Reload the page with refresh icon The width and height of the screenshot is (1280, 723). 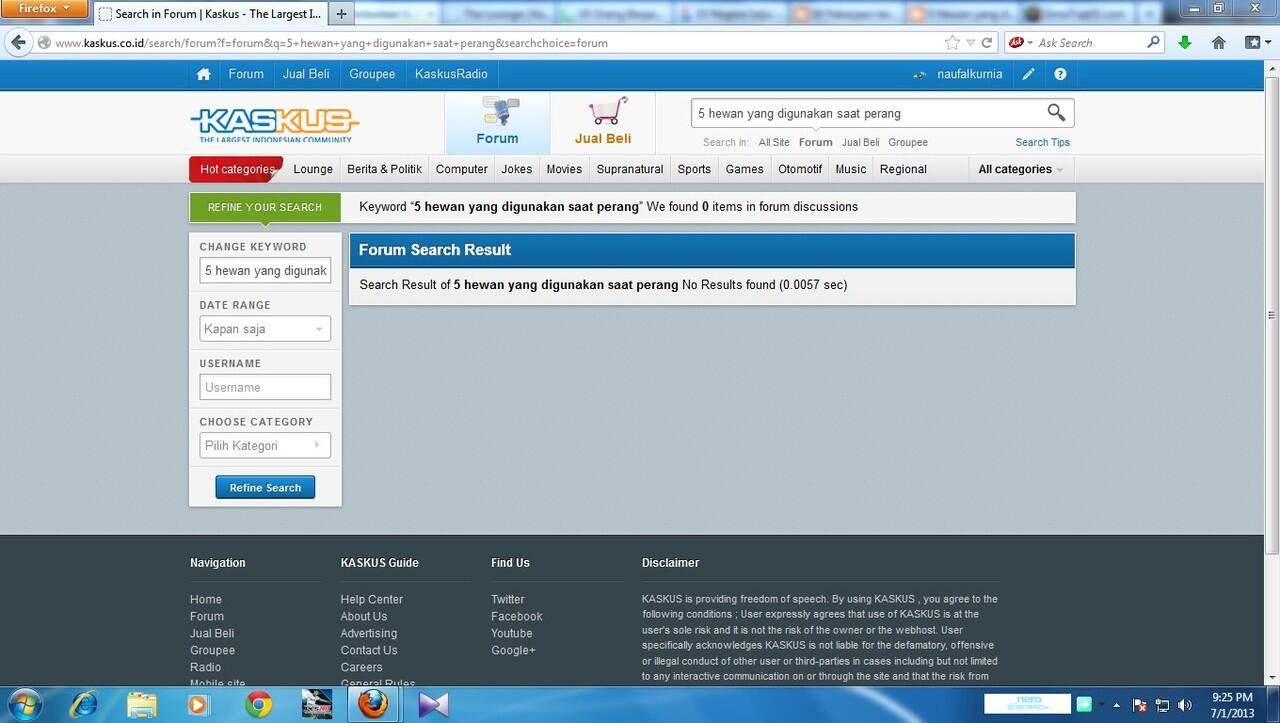coord(987,43)
